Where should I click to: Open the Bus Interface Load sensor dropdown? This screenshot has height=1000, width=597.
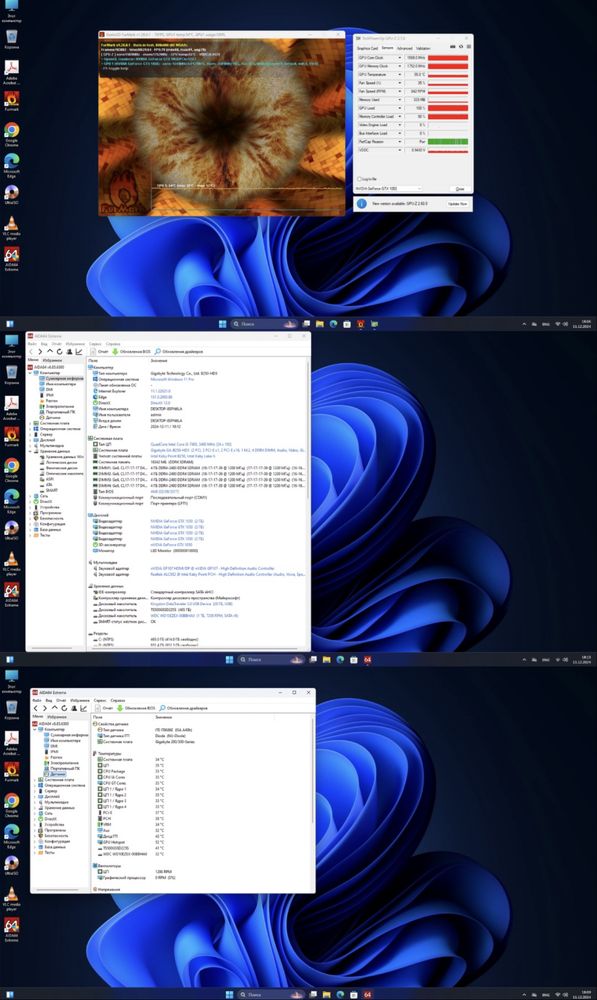pyautogui.click(x=400, y=133)
